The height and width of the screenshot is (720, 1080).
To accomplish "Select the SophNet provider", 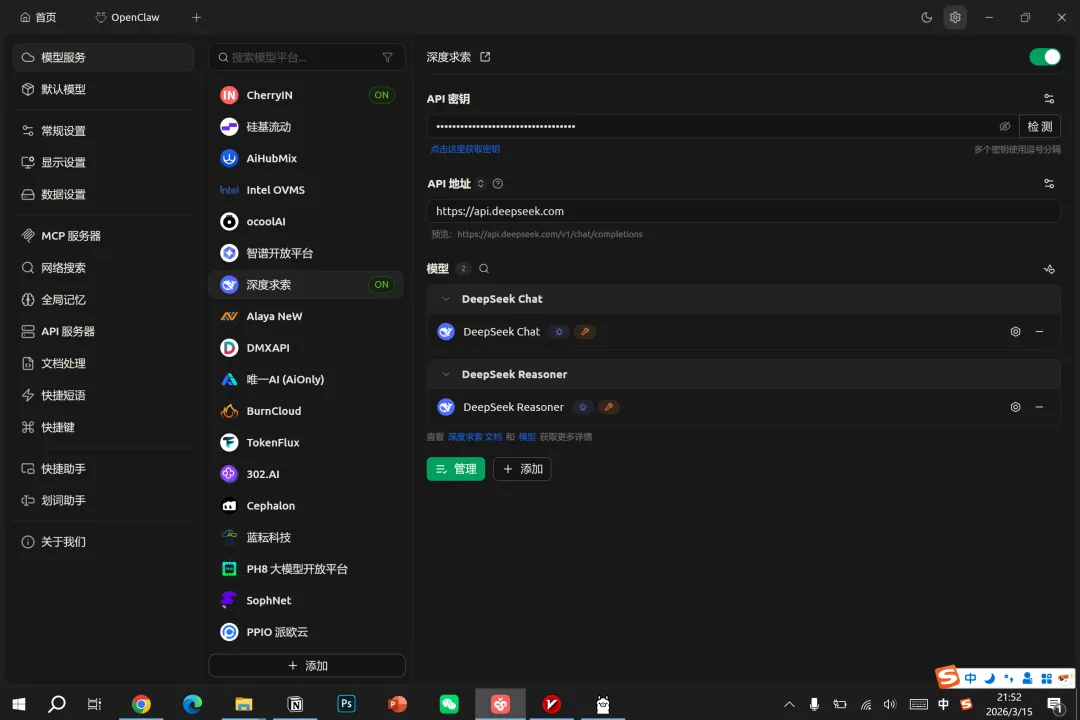I will click(x=307, y=600).
